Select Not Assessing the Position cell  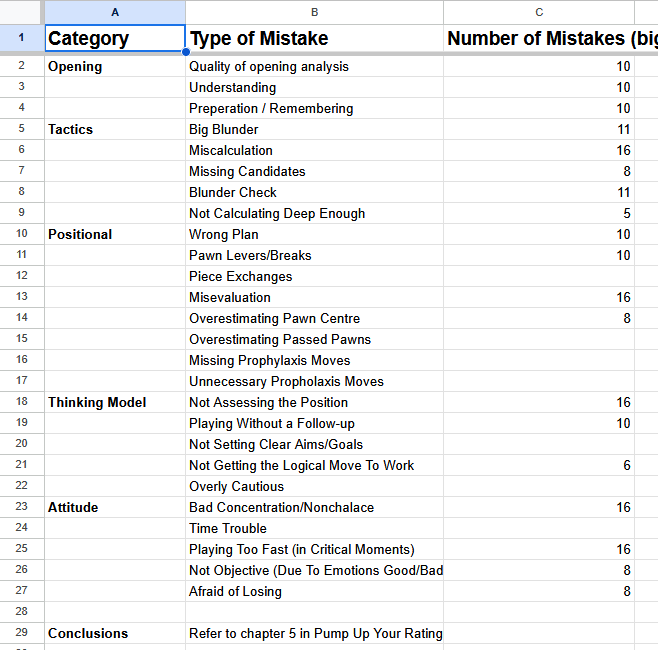pos(314,402)
